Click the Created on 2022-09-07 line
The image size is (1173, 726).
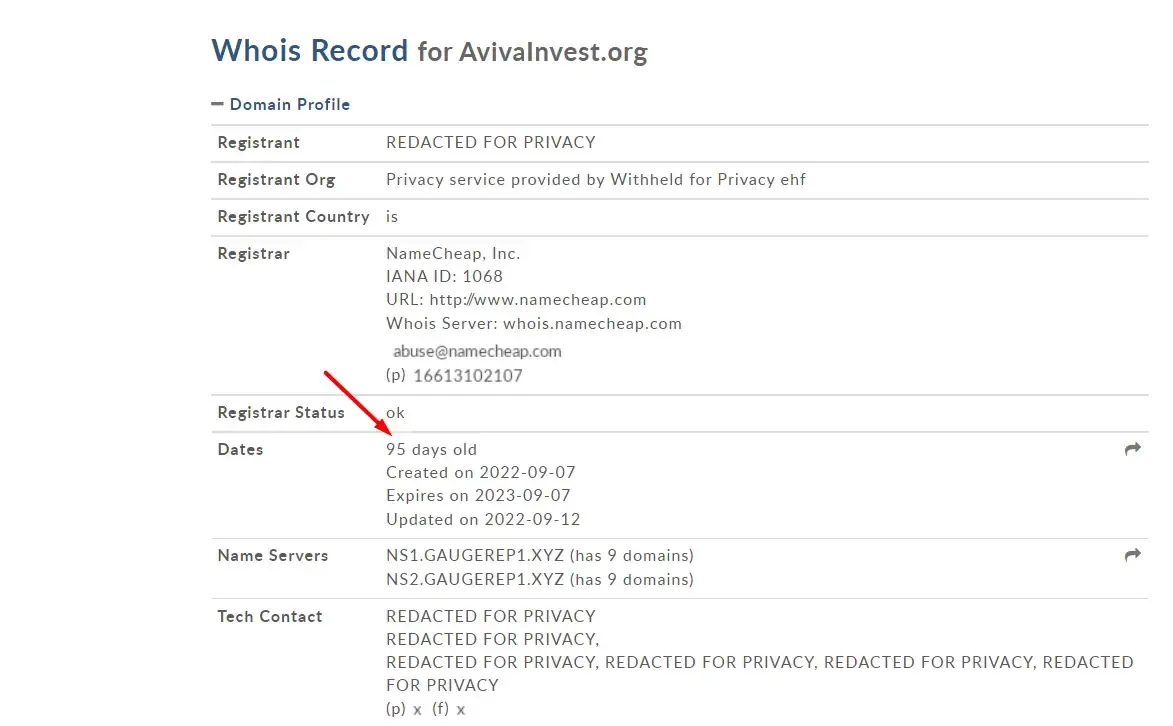(480, 472)
